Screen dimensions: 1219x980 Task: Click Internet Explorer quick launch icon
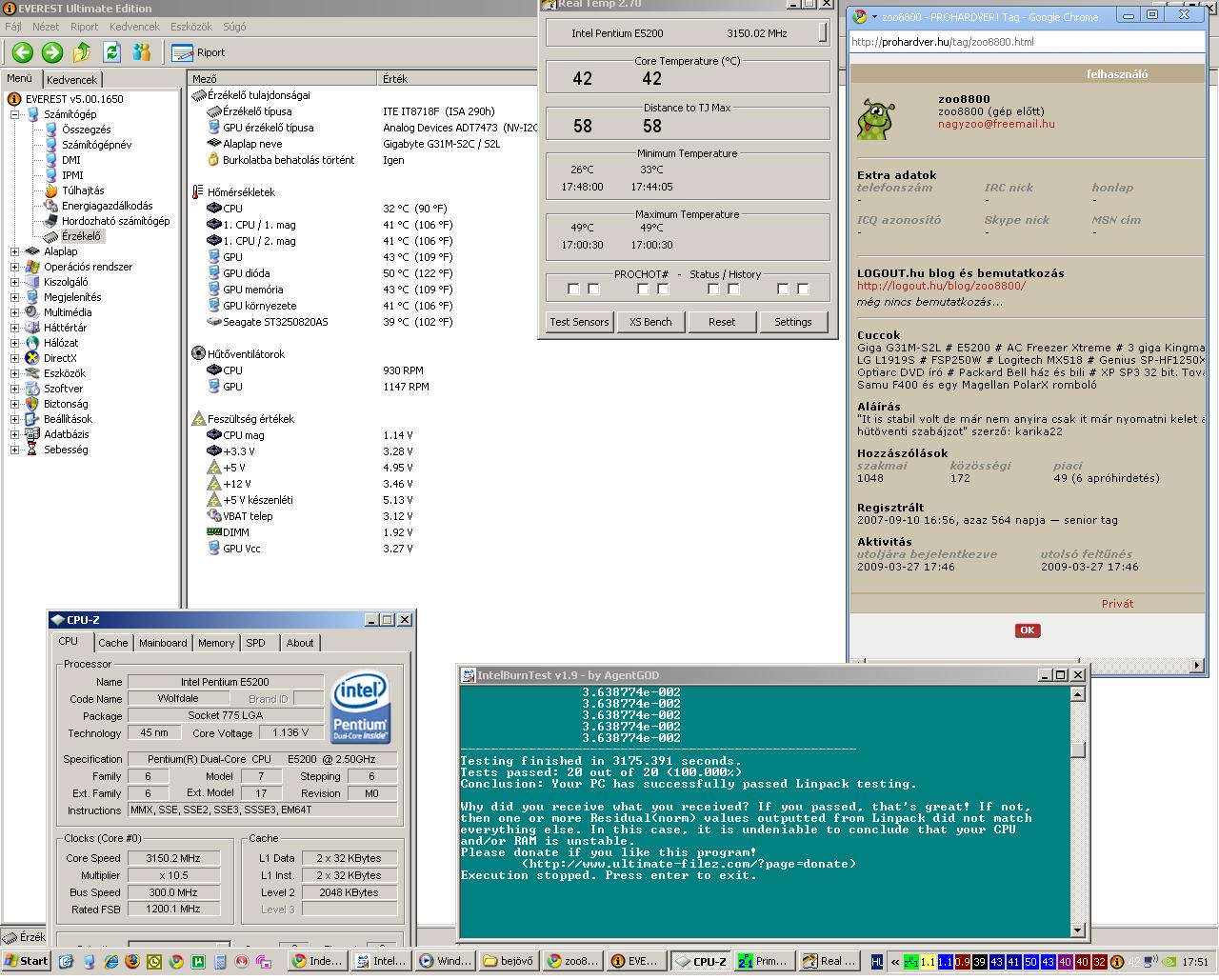pos(110,962)
